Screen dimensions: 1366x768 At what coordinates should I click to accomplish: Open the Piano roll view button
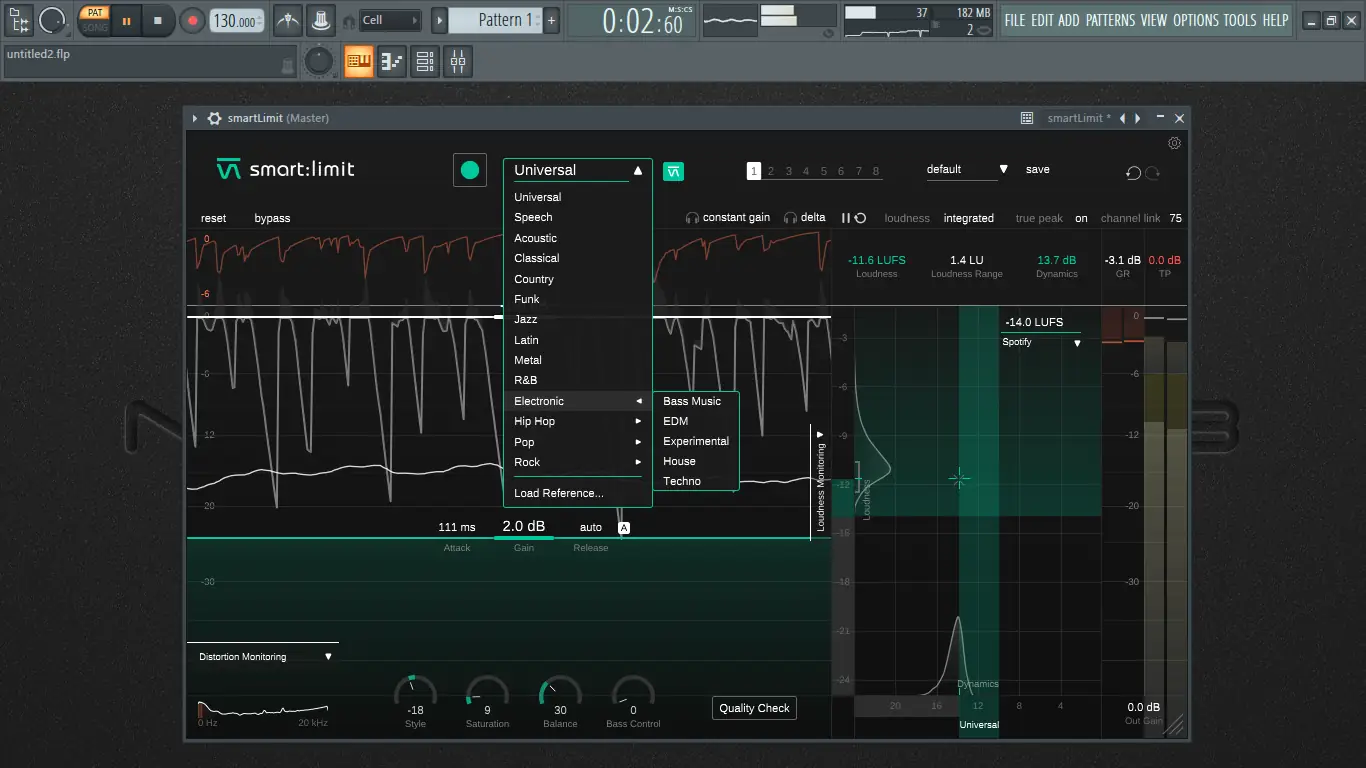pyautogui.click(x=392, y=62)
